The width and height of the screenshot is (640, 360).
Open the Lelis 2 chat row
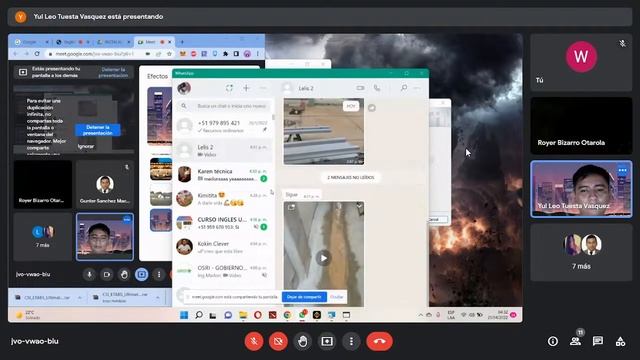tap(223, 151)
